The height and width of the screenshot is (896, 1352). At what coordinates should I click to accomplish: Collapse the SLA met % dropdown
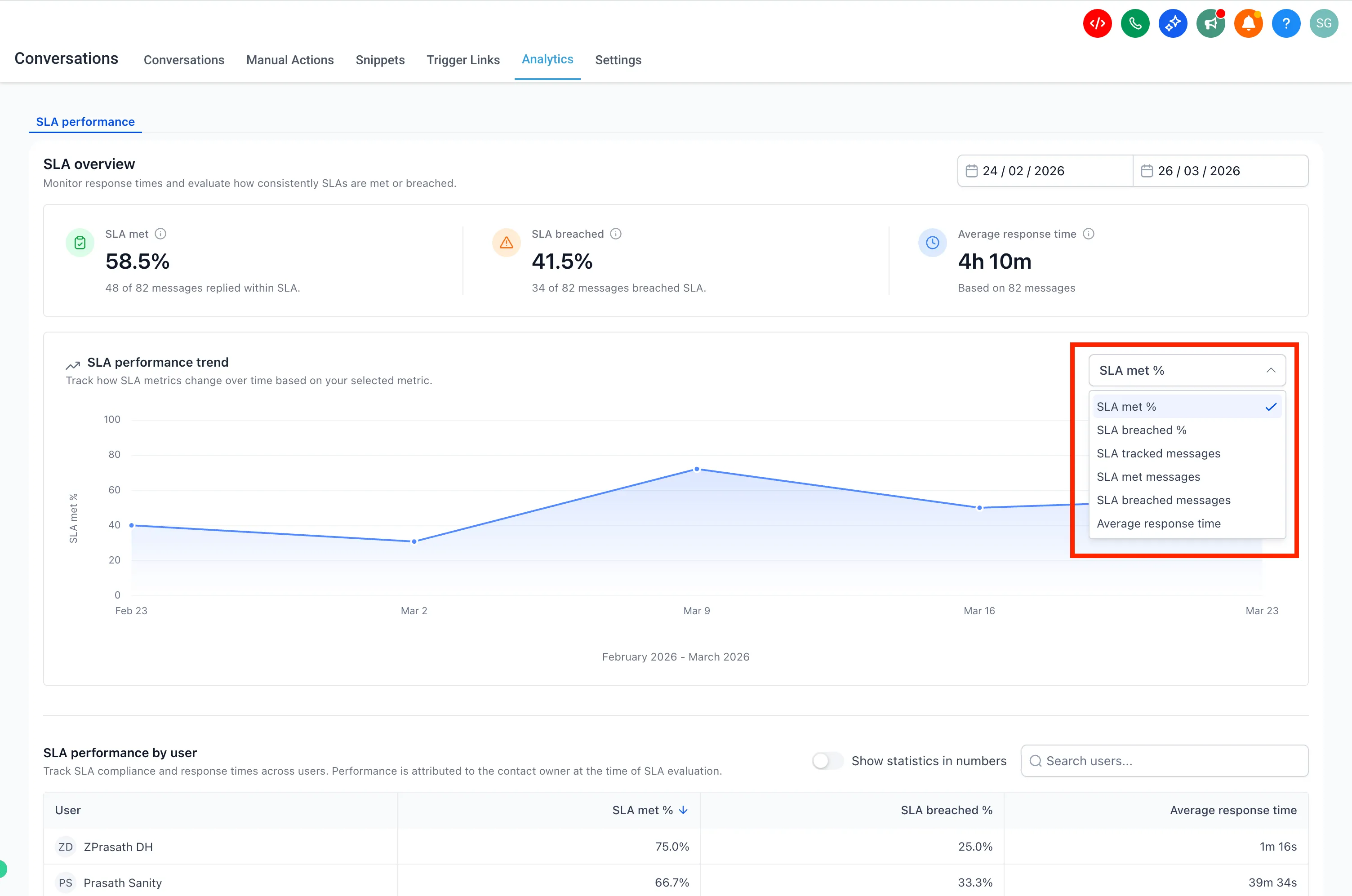pyautogui.click(x=1272, y=370)
